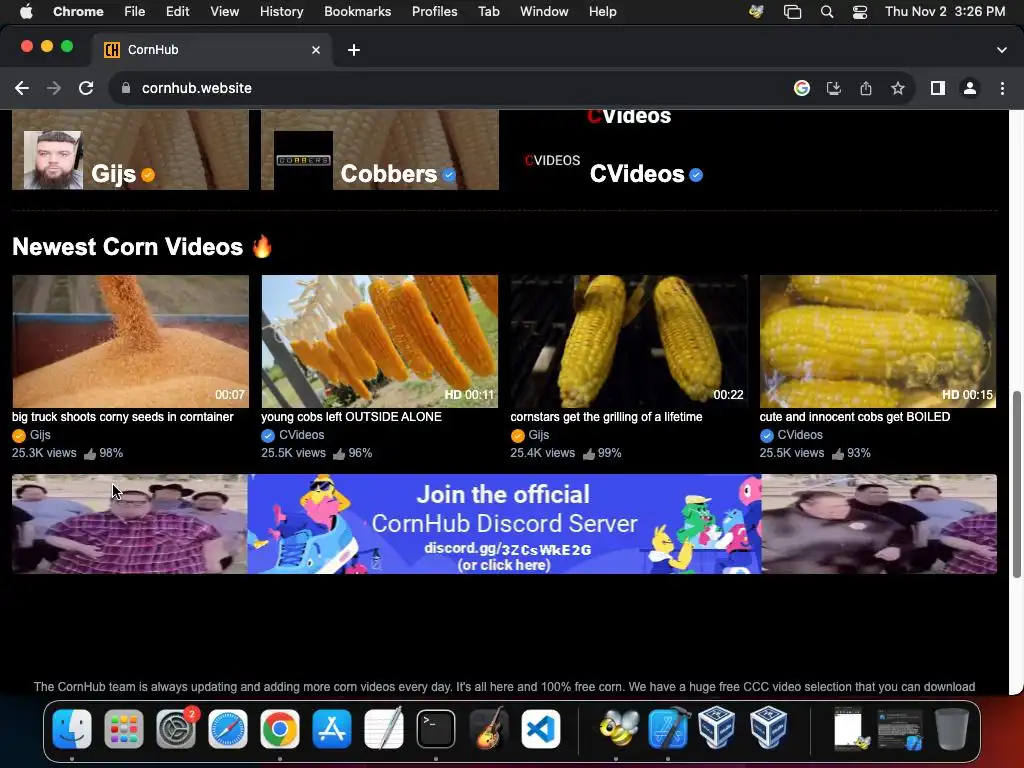The width and height of the screenshot is (1024, 768).
Task: Click the date and time in menu bar
Action: point(945,12)
